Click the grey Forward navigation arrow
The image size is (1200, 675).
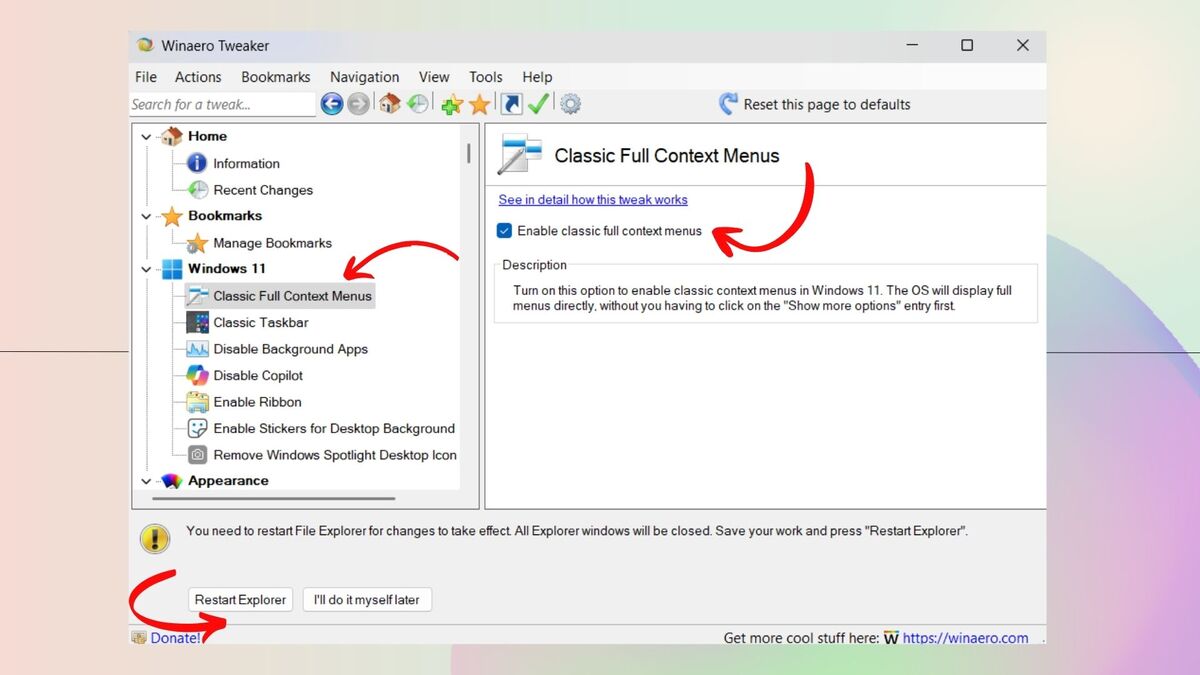[x=358, y=104]
